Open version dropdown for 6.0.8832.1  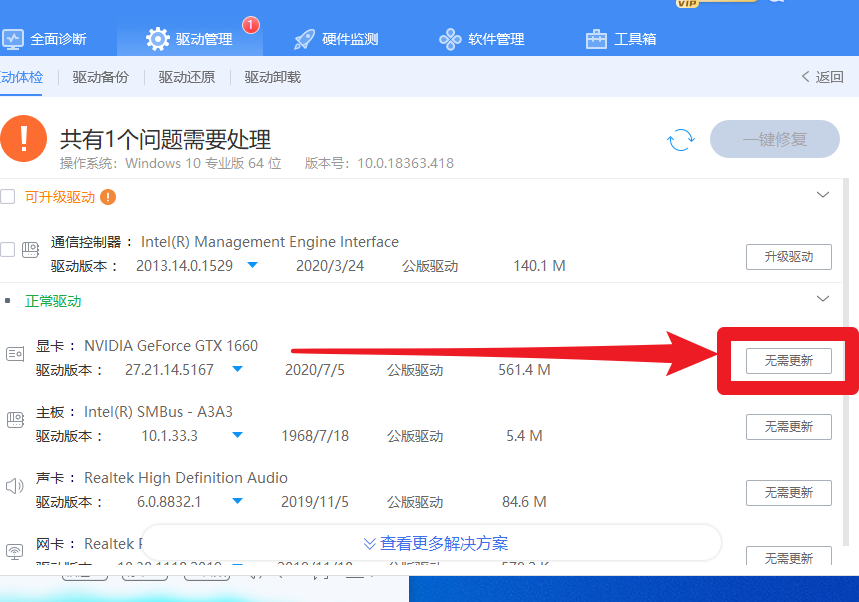(238, 501)
